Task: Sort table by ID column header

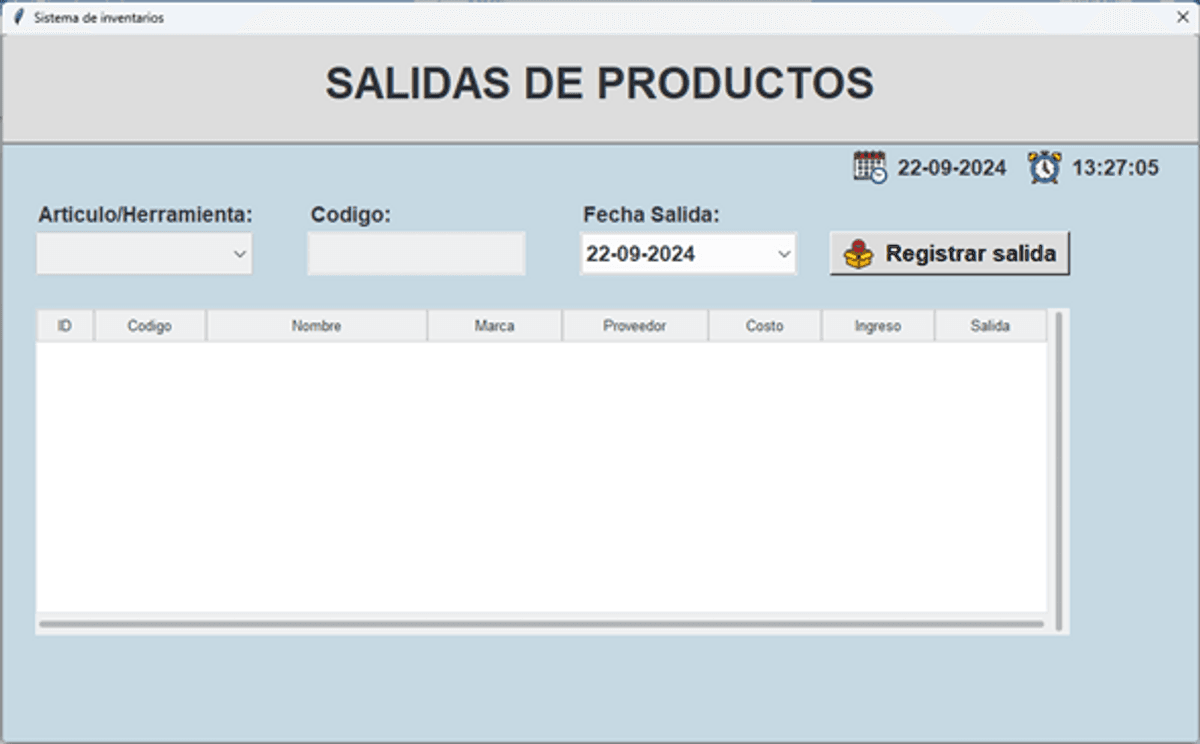Action: tap(65, 326)
